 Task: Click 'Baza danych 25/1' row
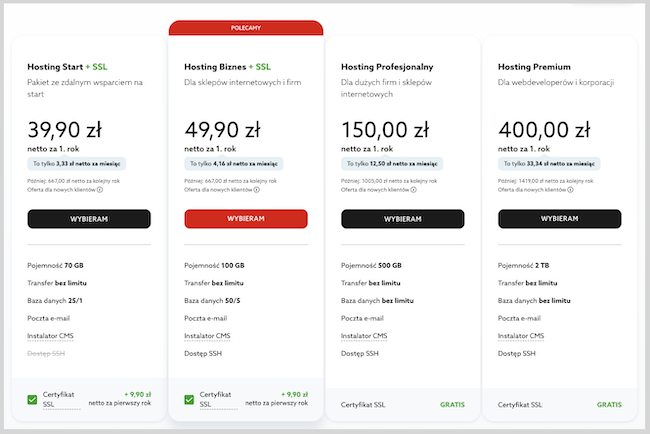(55, 301)
